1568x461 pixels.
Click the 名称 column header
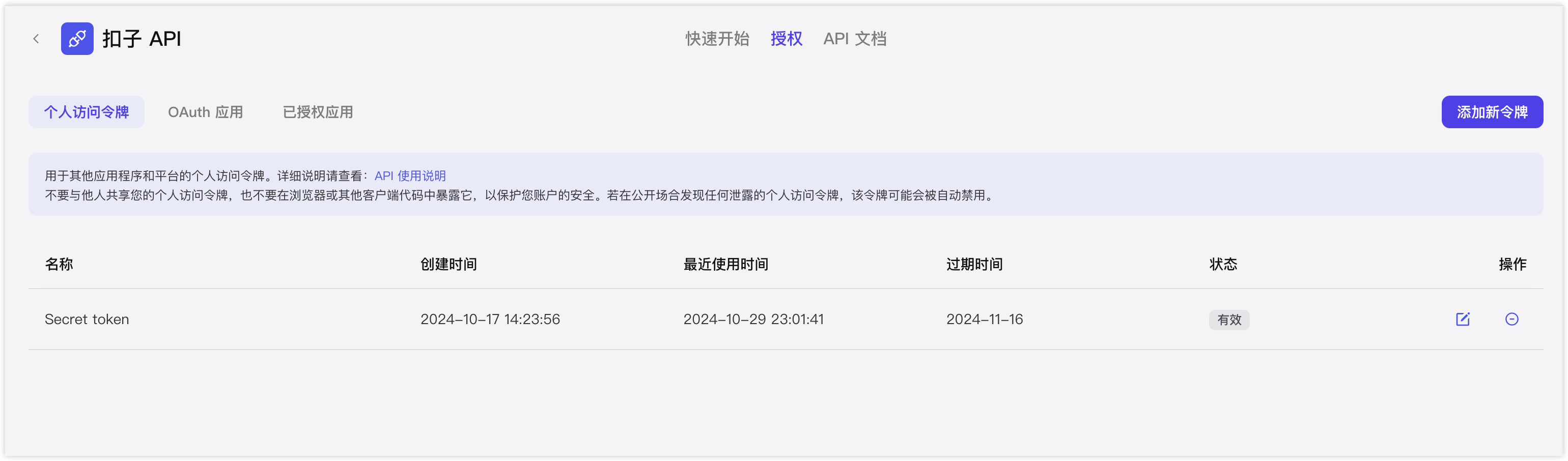59,264
